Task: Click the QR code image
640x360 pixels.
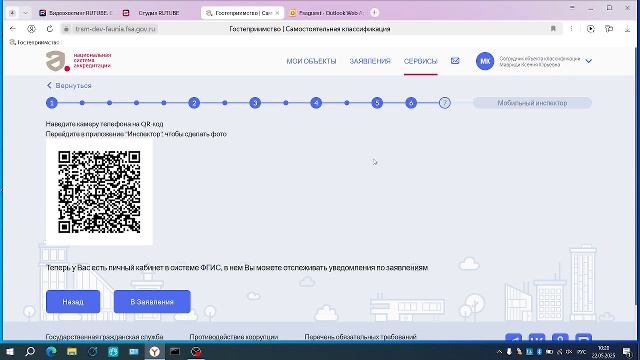Action: [x=99, y=192]
